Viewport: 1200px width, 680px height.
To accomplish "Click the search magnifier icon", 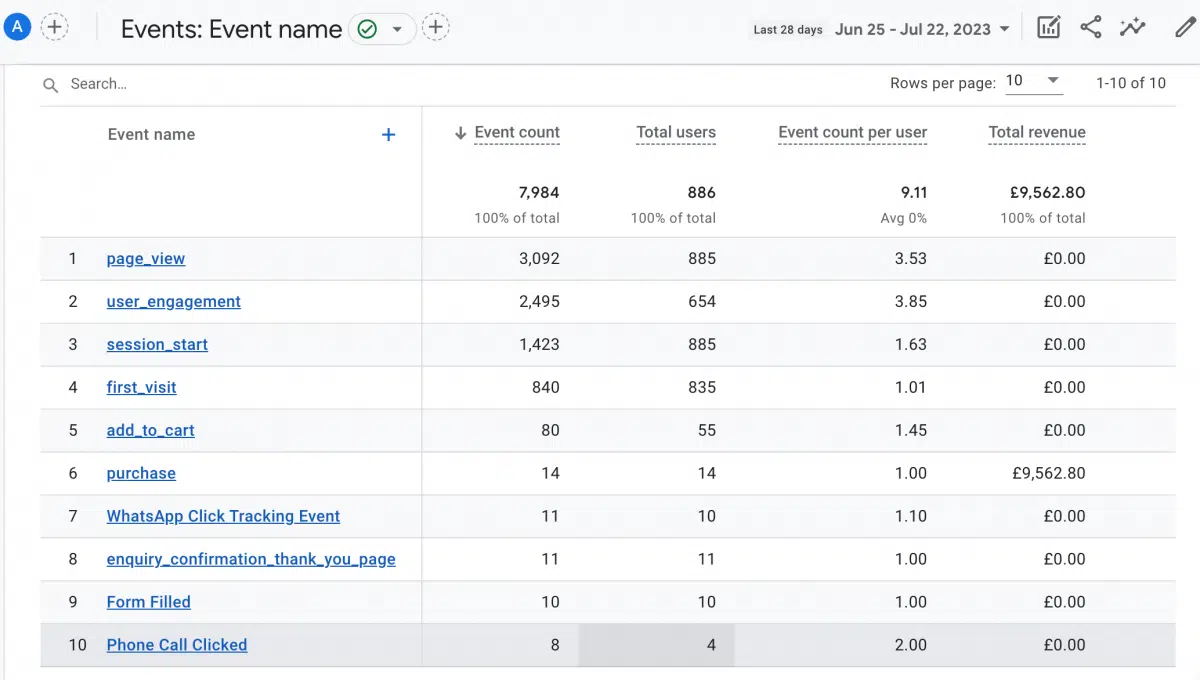I will (50, 85).
